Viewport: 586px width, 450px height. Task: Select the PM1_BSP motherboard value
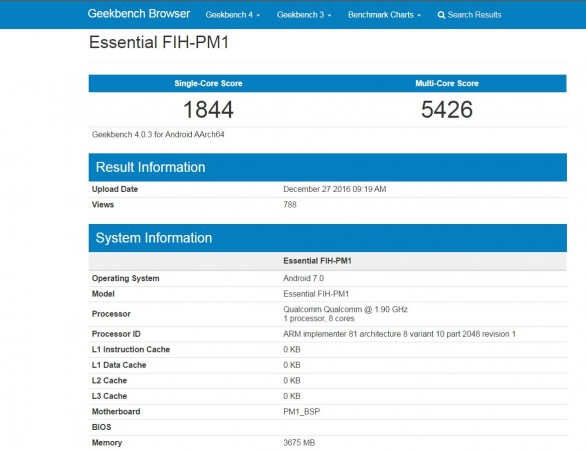coord(301,412)
